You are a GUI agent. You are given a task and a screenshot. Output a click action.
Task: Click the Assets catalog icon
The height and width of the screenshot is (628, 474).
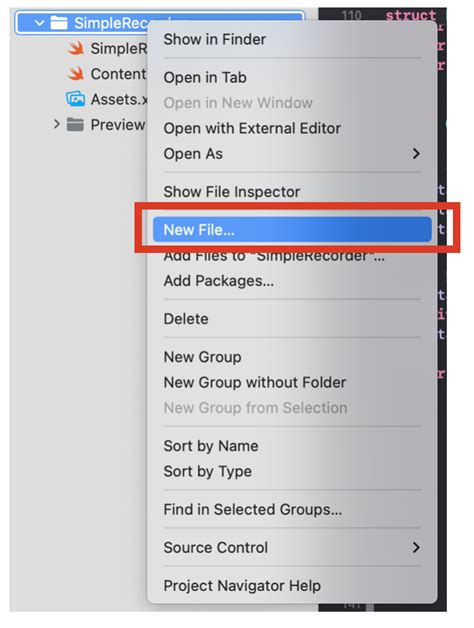75,99
